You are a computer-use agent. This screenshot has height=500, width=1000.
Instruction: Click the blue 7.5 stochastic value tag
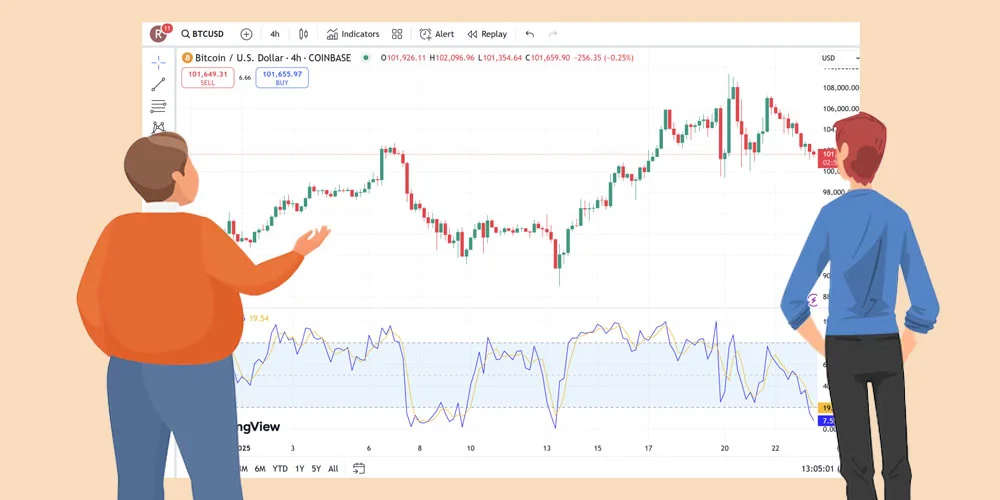pos(827,420)
